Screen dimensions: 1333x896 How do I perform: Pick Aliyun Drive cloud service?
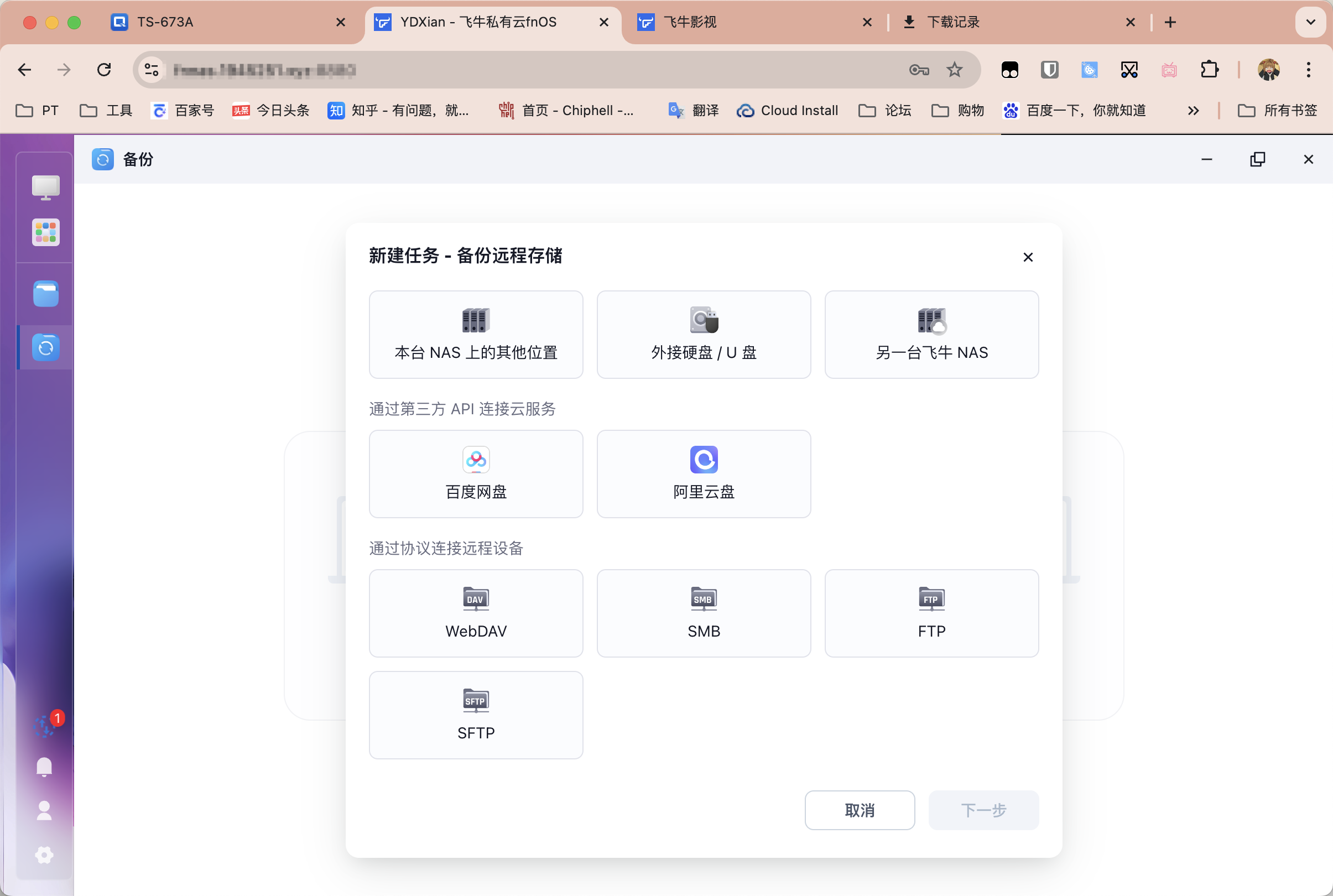704,475
